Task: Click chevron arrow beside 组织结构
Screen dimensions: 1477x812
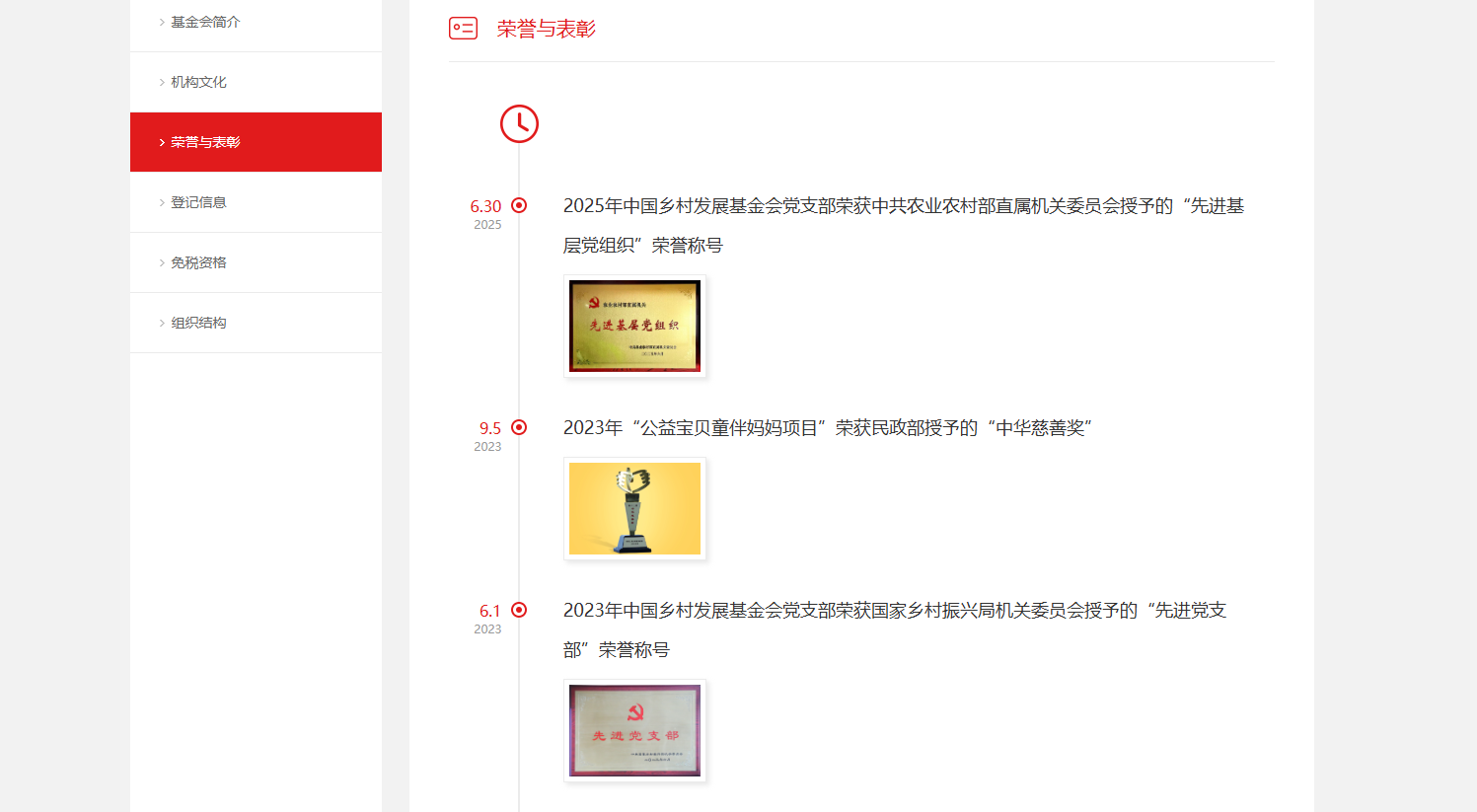Action: (x=162, y=323)
